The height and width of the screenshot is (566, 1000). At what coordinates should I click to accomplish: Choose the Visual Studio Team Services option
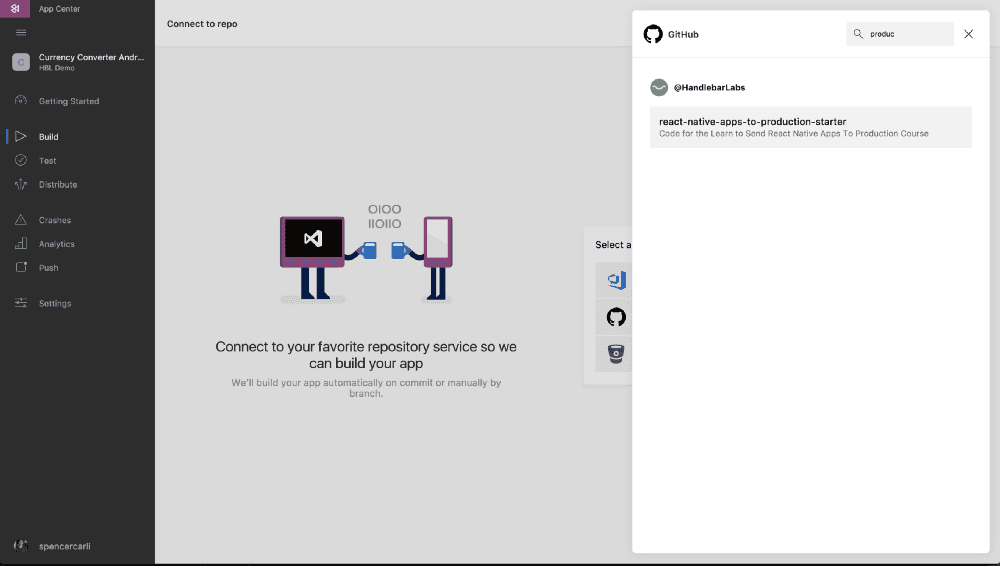point(615,280)
